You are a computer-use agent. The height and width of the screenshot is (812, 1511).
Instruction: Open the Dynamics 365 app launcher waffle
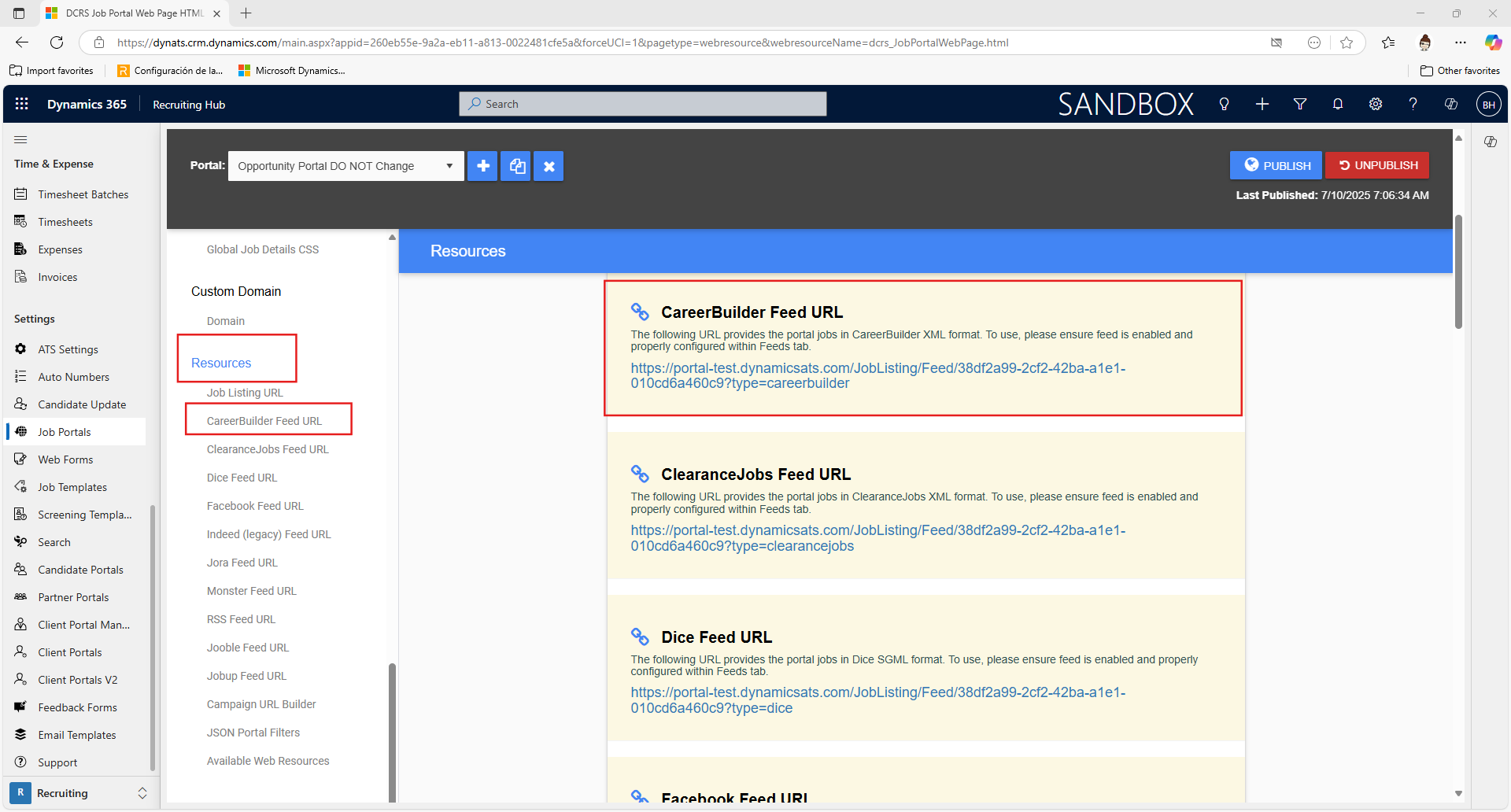[x=22, y=104]
